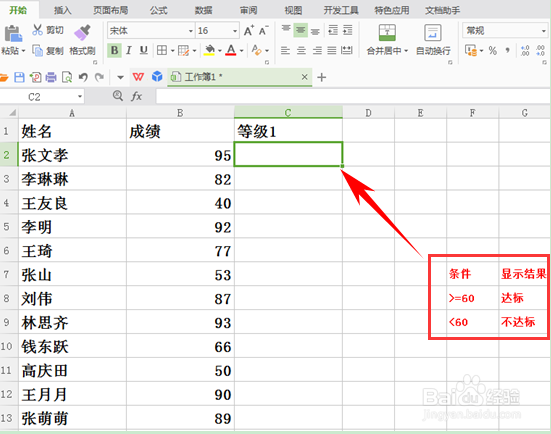Screen dimensions: 551x434
Task: Click the formula bar input field
Action: [x=353, y=96]
